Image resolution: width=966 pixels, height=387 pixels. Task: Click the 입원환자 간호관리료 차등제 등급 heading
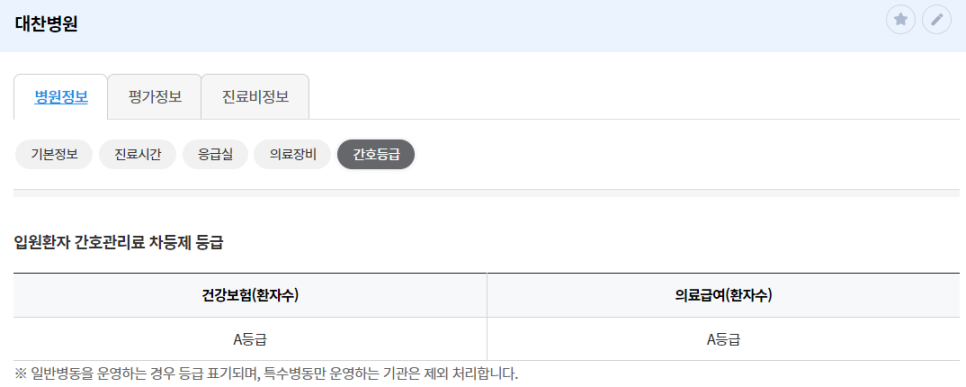pyautogui.click(x=118, y=243)
